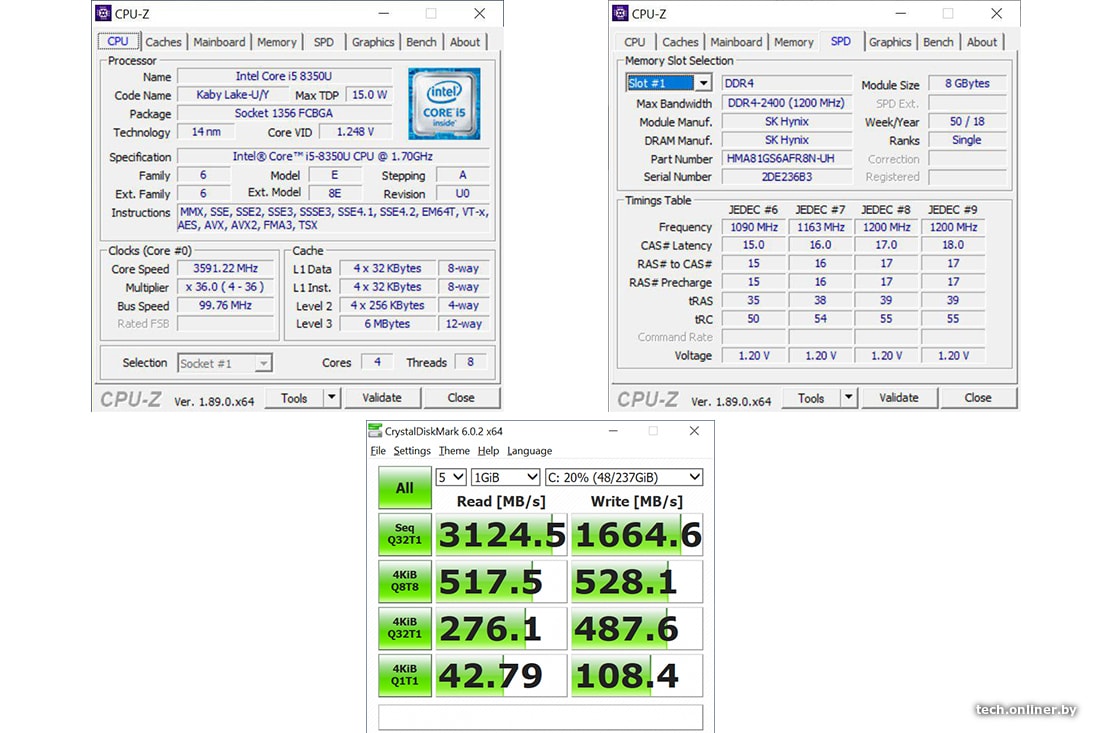Click the 3124.5 sequential read result
1100x733 pixels.
pyautogui.click(x=501, y=534)
